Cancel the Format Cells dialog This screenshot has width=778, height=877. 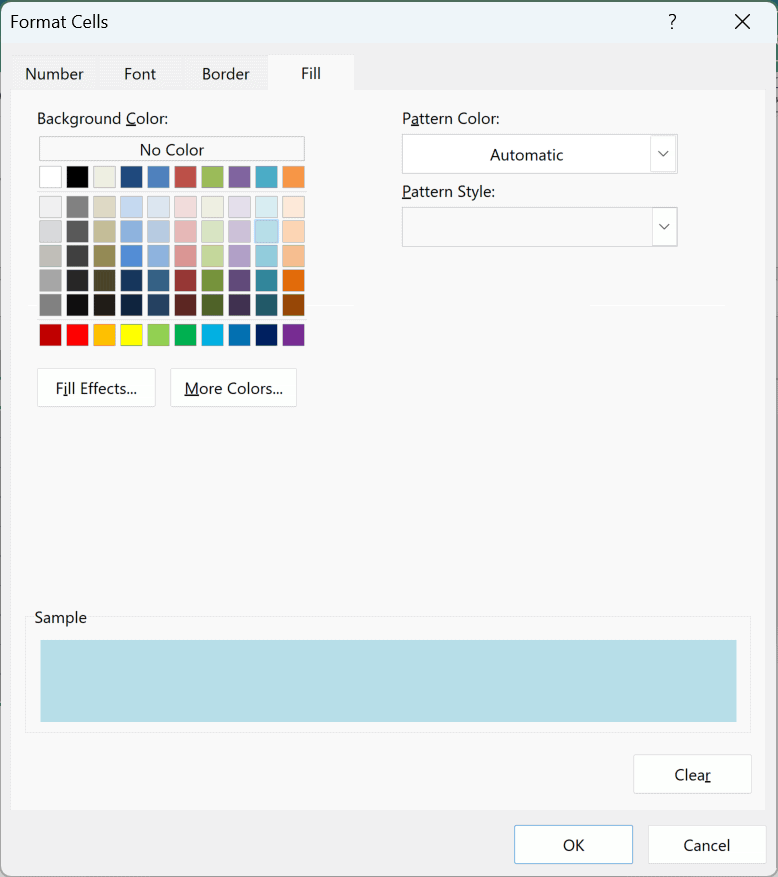(x=706, y=845)
